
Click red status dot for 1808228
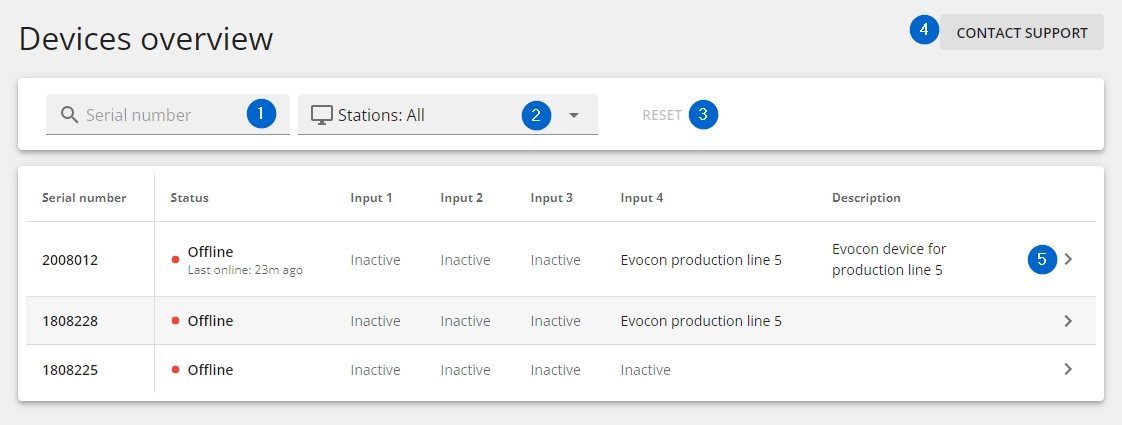click(175, 321)
